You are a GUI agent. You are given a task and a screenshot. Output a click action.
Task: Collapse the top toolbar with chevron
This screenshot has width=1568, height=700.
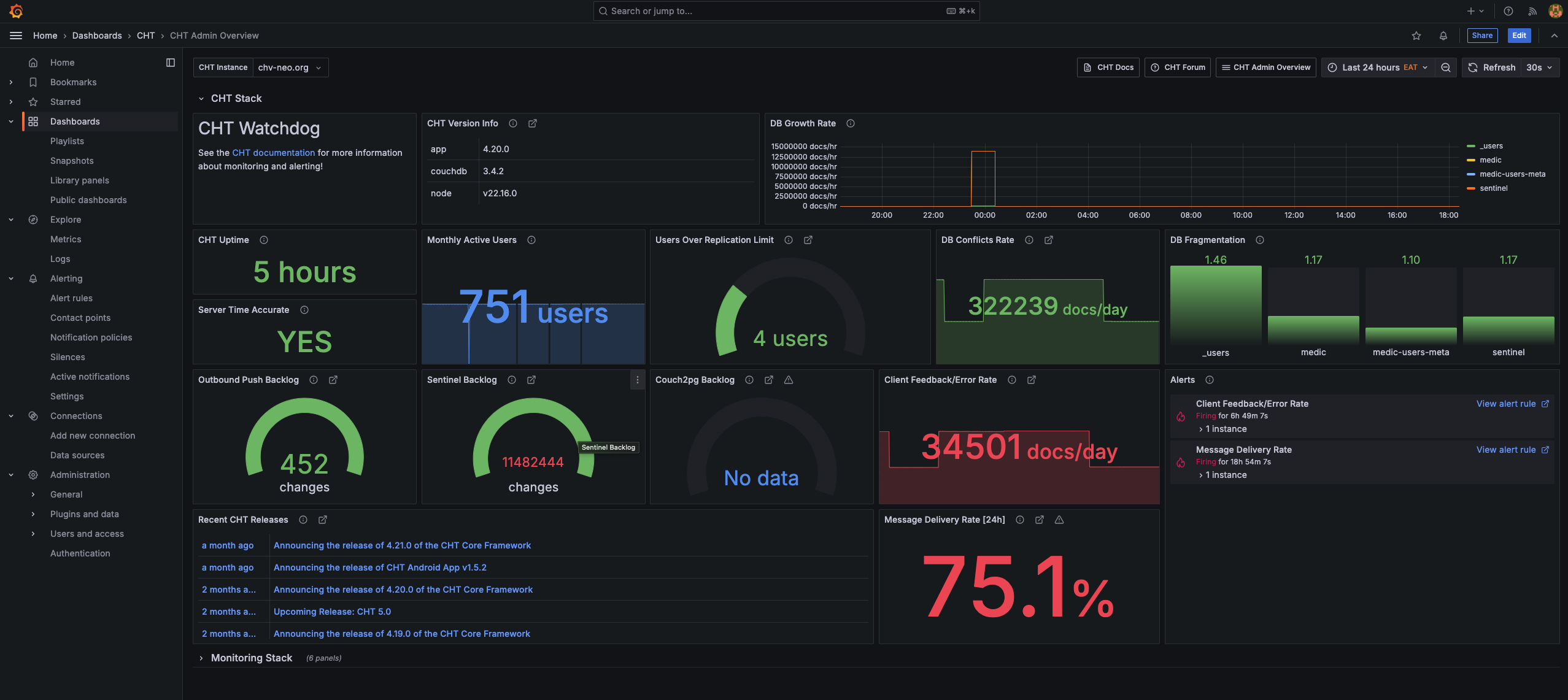click(x=1554, y=36)
